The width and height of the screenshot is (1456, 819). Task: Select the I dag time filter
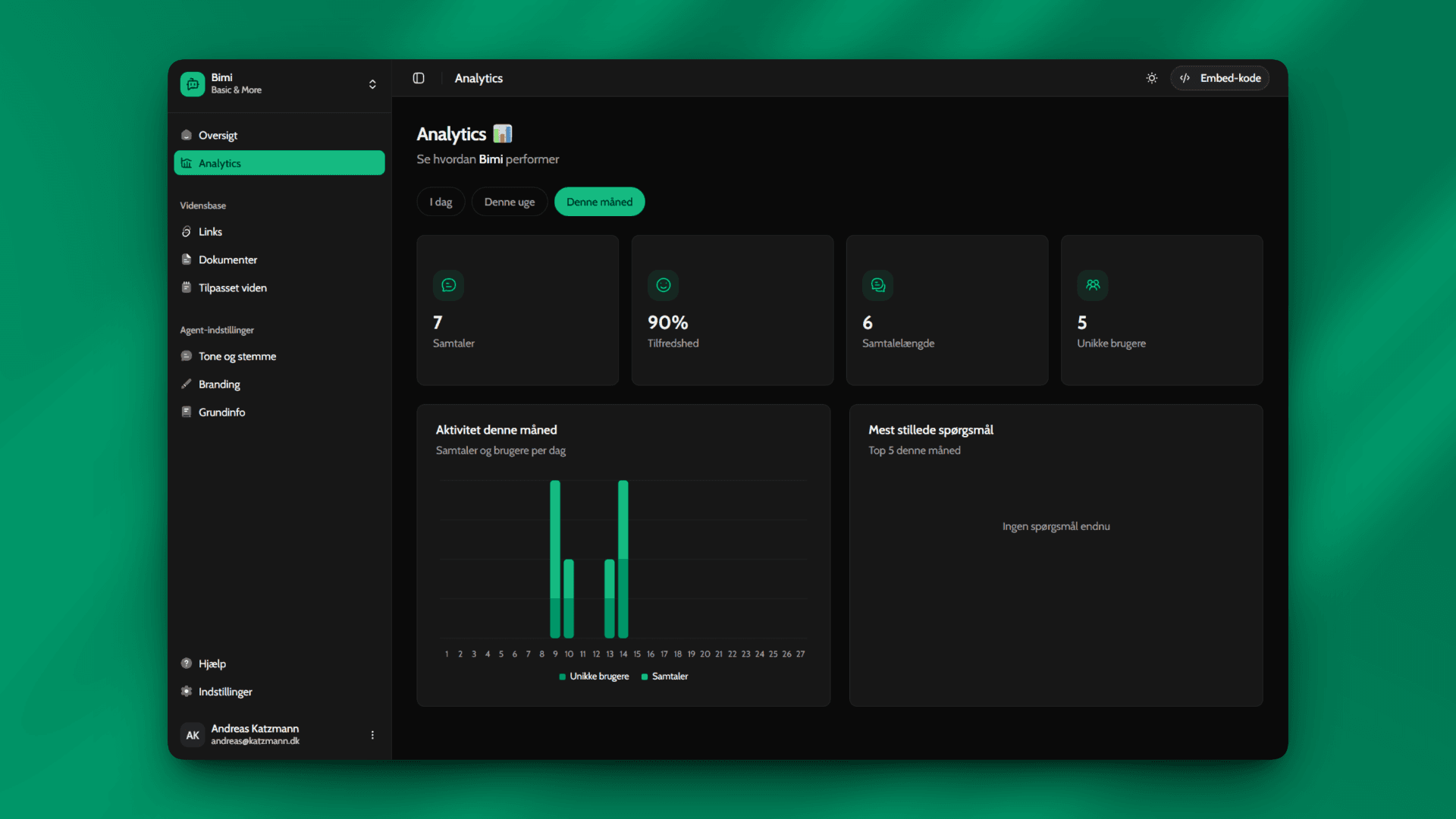coord(441,202)
